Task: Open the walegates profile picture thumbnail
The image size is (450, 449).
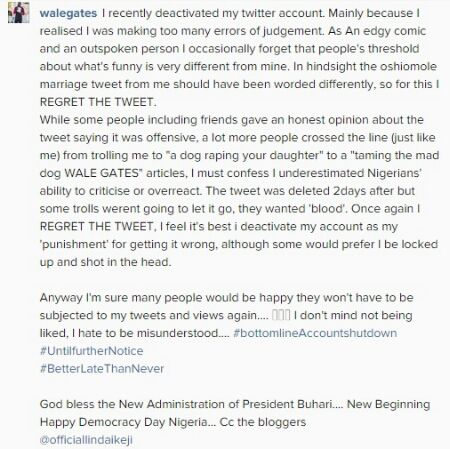Action: click(19, 12)
